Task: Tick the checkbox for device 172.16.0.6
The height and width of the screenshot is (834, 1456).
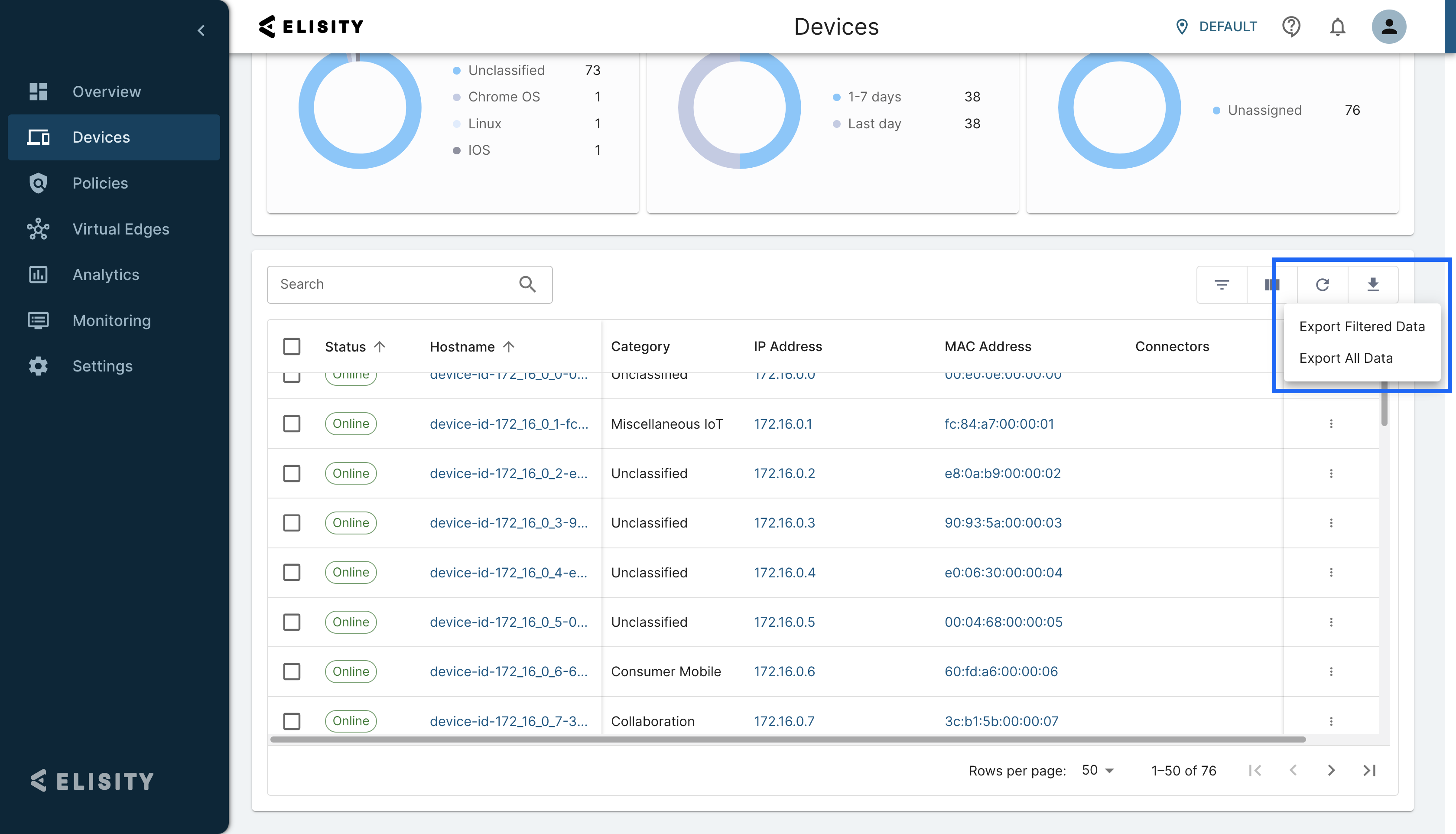Action: click(x=292, y=671)
